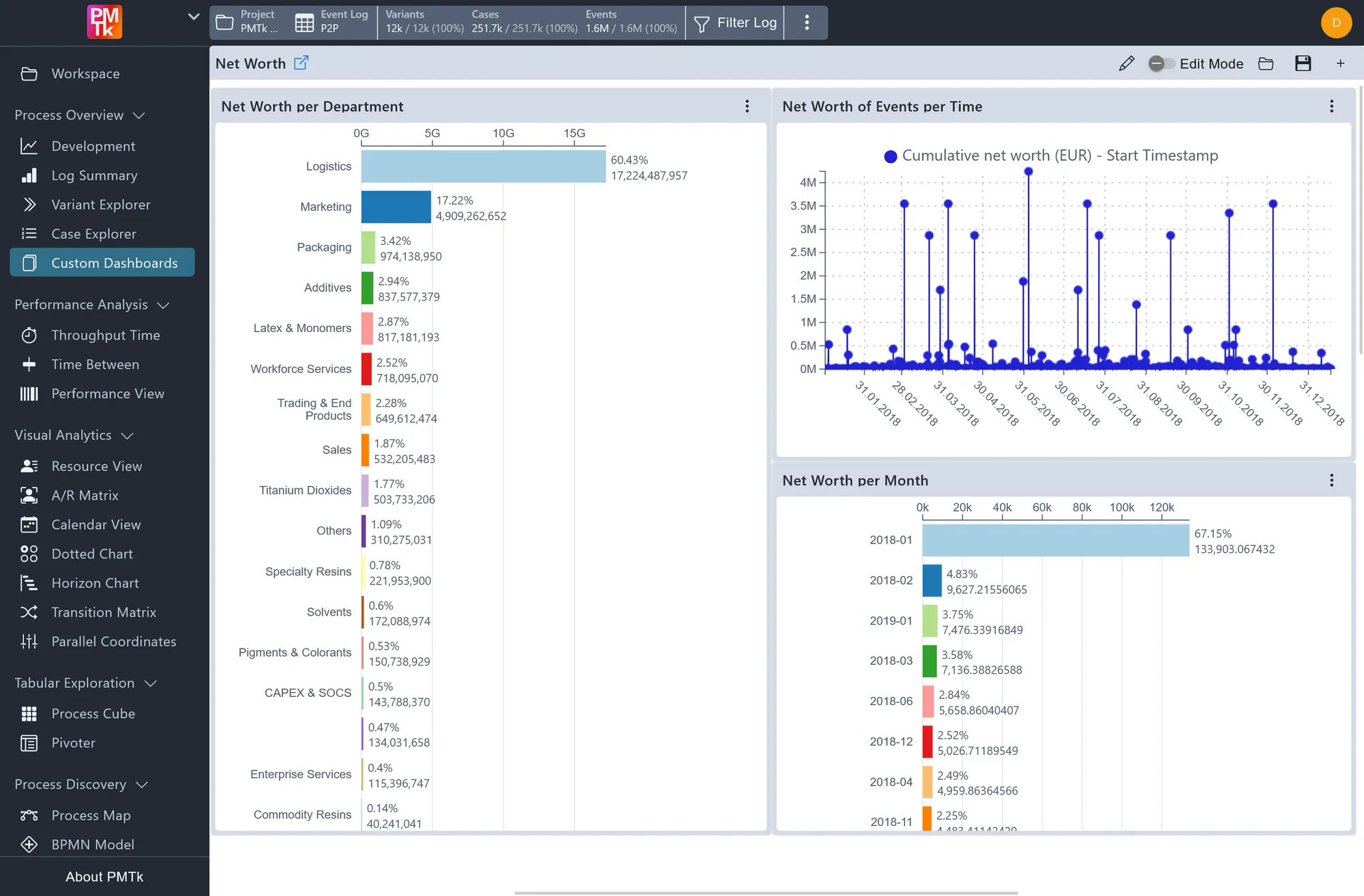The width and height of the screenshot is (1364, 896).
Task: Click the pencil edit icon
Action: (1127, 63)
